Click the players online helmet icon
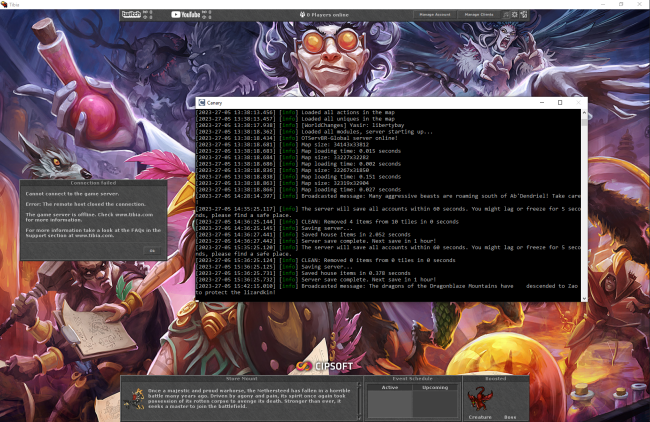 [x=302, y=15]
